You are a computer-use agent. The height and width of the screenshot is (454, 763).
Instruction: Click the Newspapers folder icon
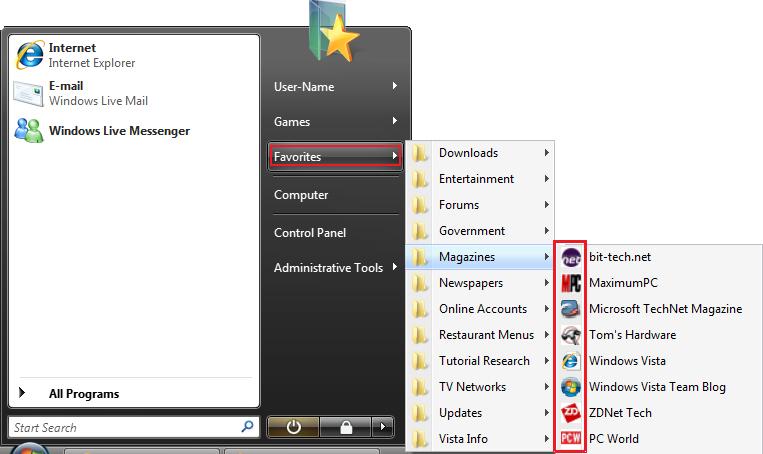[419, 283]
